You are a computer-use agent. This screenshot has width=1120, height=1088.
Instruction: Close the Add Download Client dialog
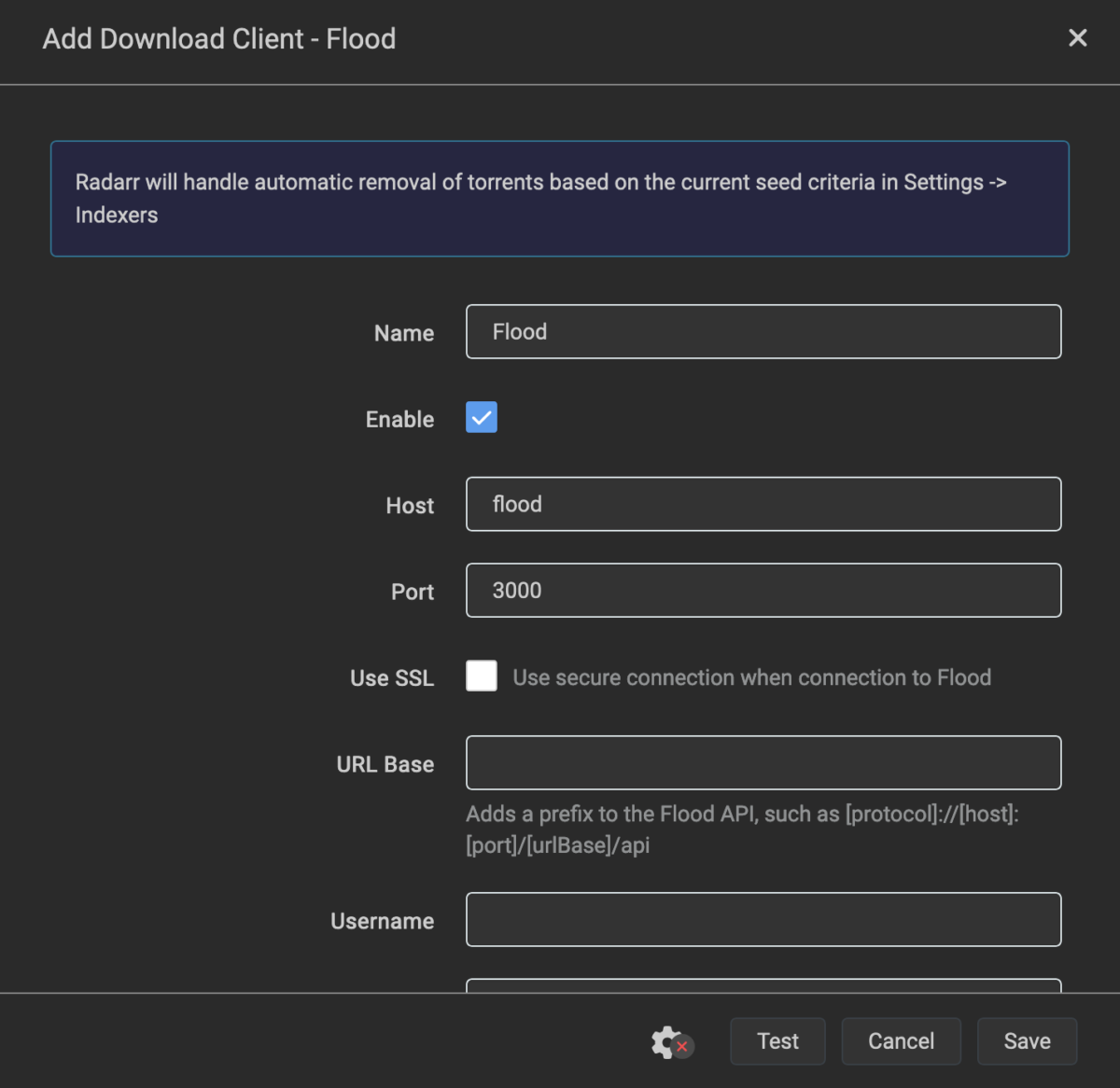pos(1077,38)
